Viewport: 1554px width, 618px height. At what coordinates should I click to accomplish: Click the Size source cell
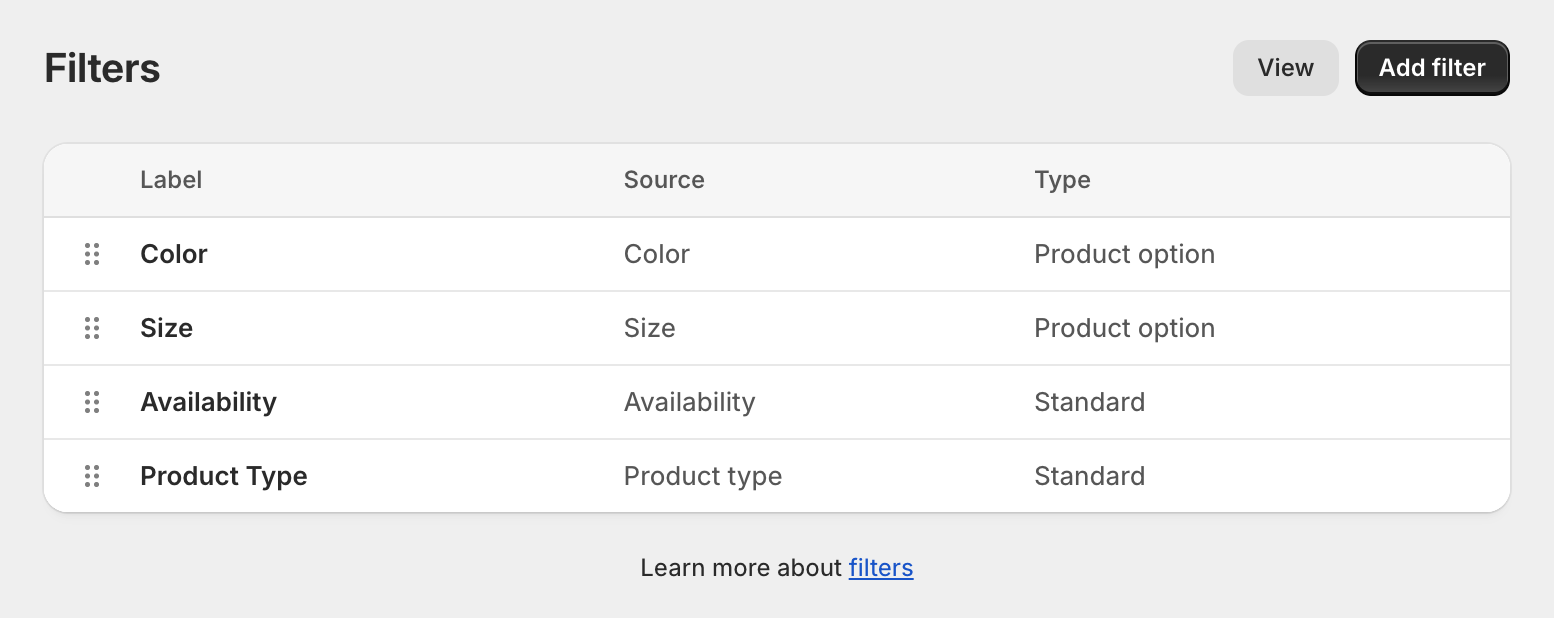coord(650,328)
